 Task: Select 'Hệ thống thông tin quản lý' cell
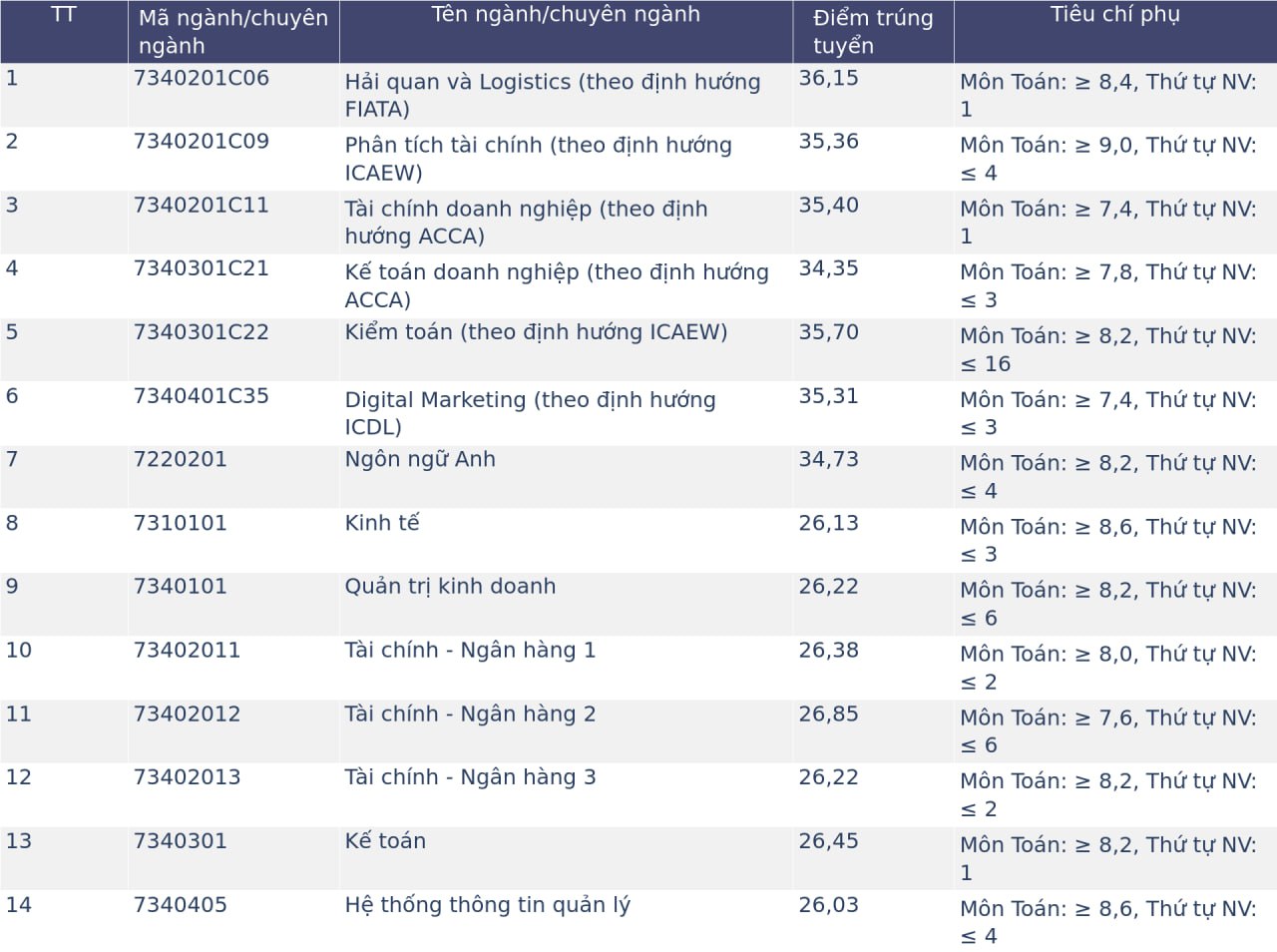[487, 905]
